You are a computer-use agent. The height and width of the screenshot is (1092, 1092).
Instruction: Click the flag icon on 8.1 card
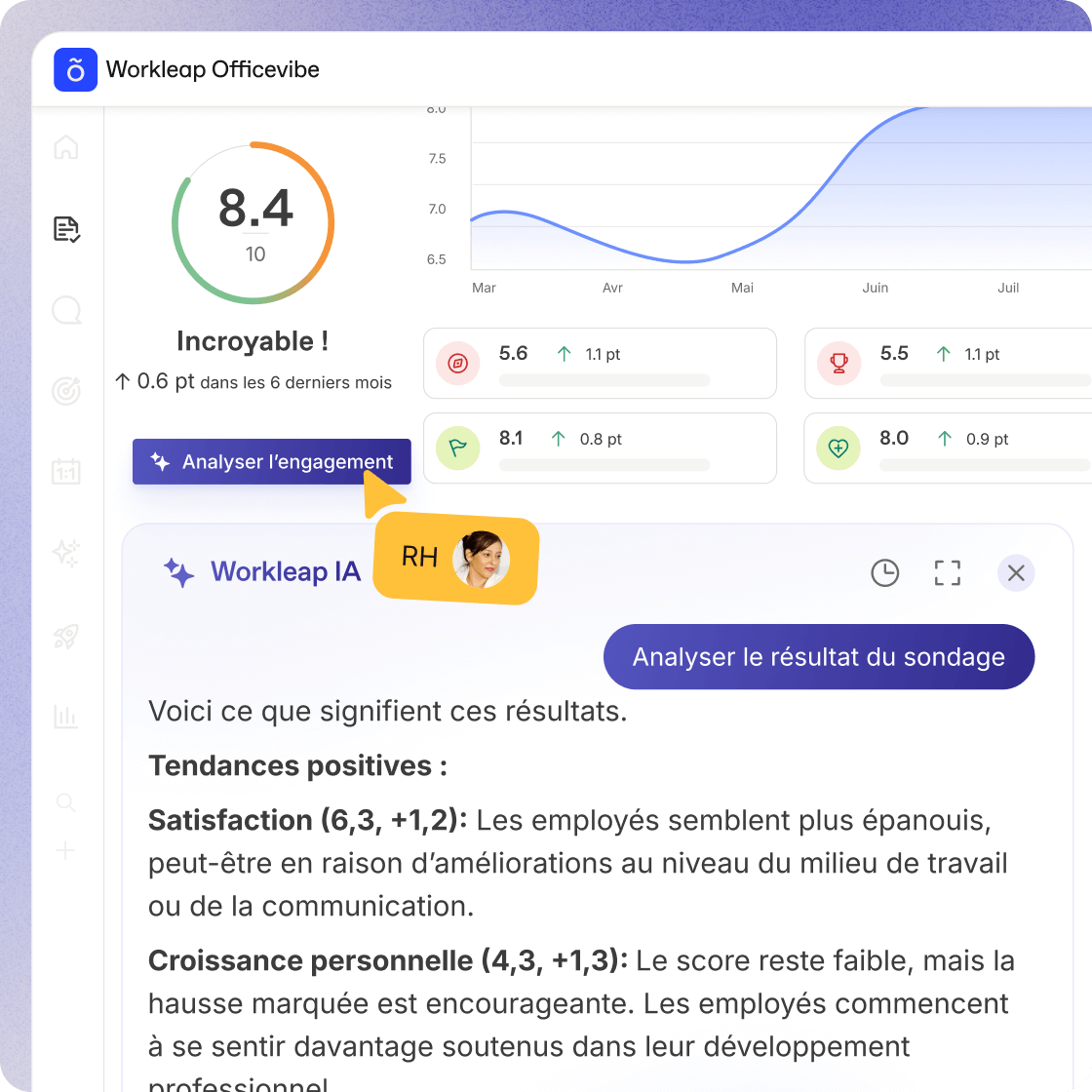[457, 448]
